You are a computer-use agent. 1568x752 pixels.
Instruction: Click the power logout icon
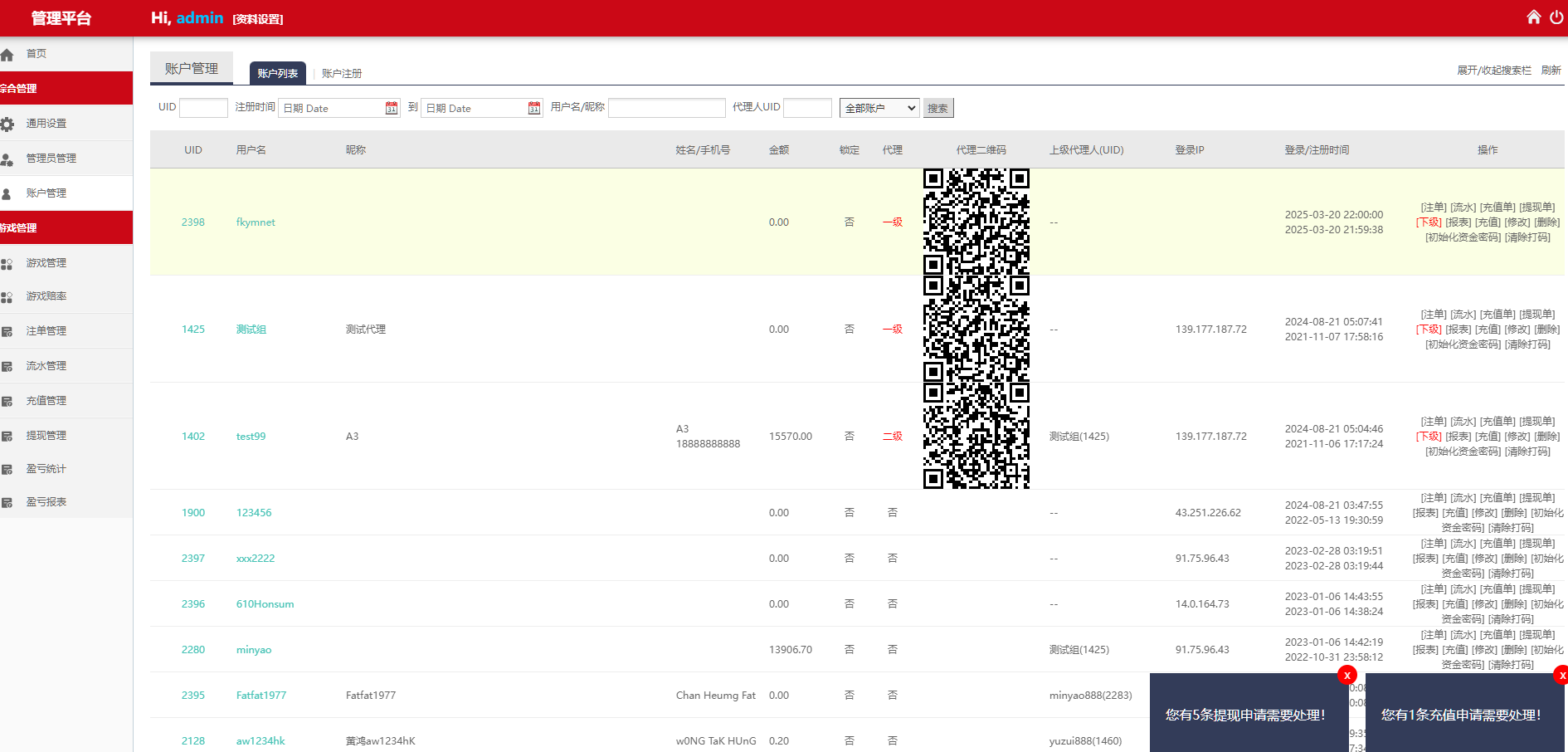(x=1556, y=17)
